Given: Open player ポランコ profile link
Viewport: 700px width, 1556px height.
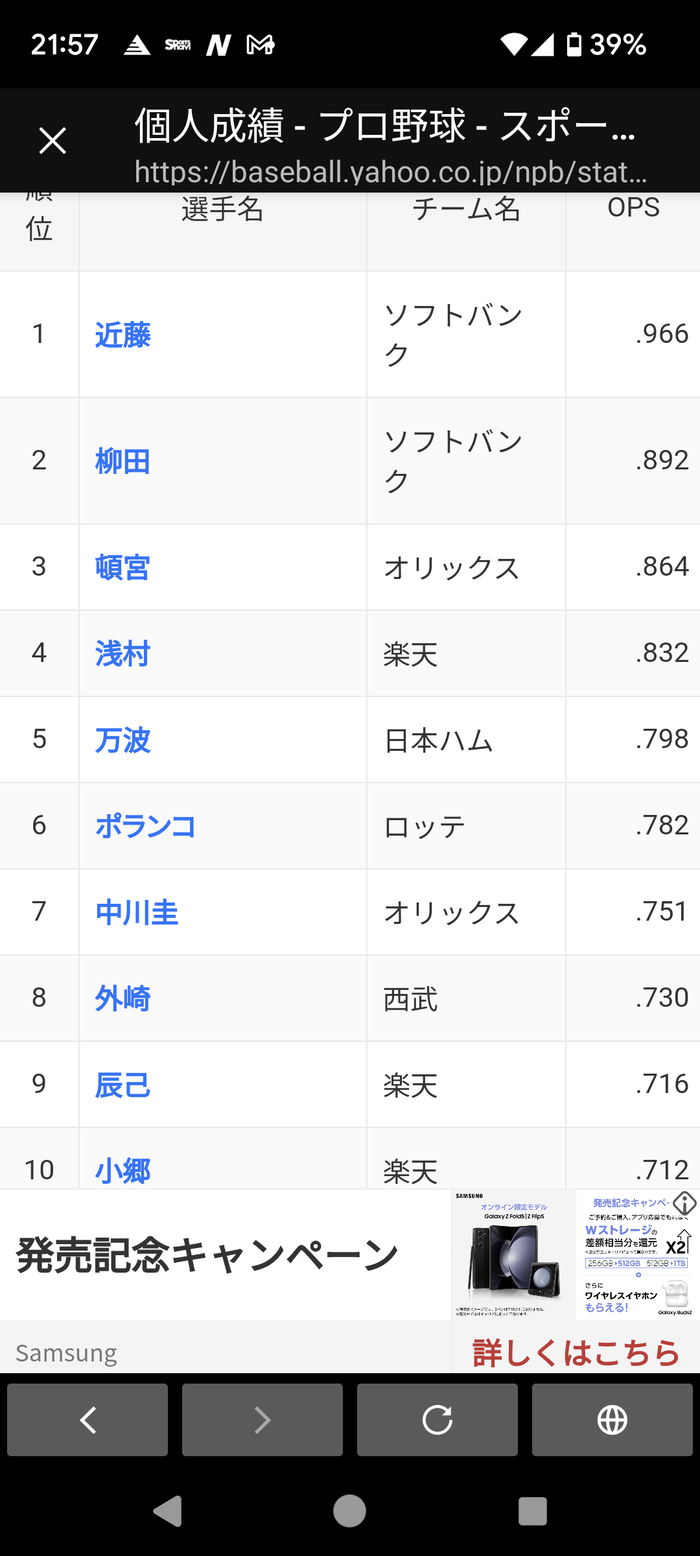Looking at the screenshot, I should (145, 826).
